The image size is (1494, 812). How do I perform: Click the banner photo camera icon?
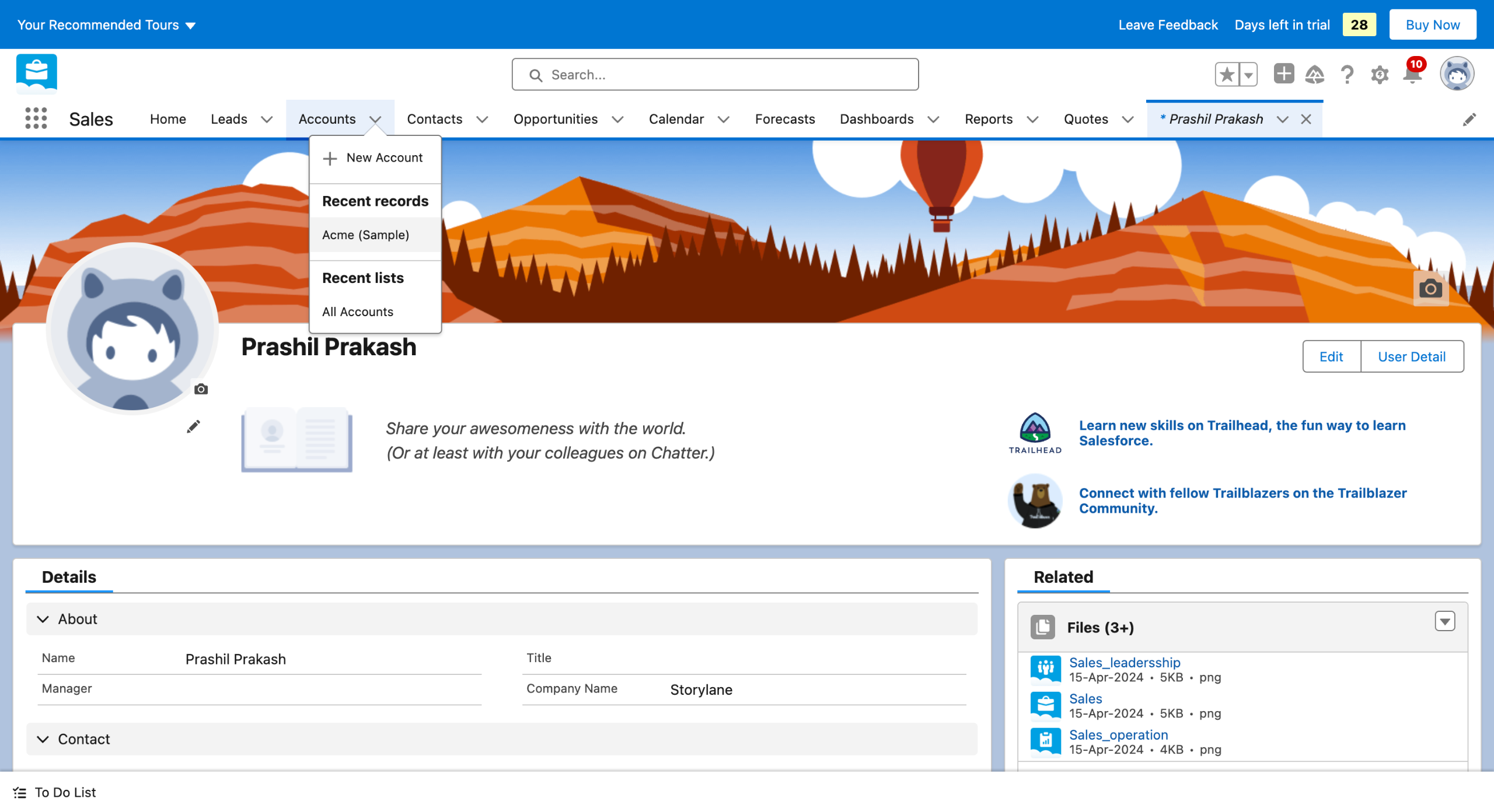[x=1430, y=288]
